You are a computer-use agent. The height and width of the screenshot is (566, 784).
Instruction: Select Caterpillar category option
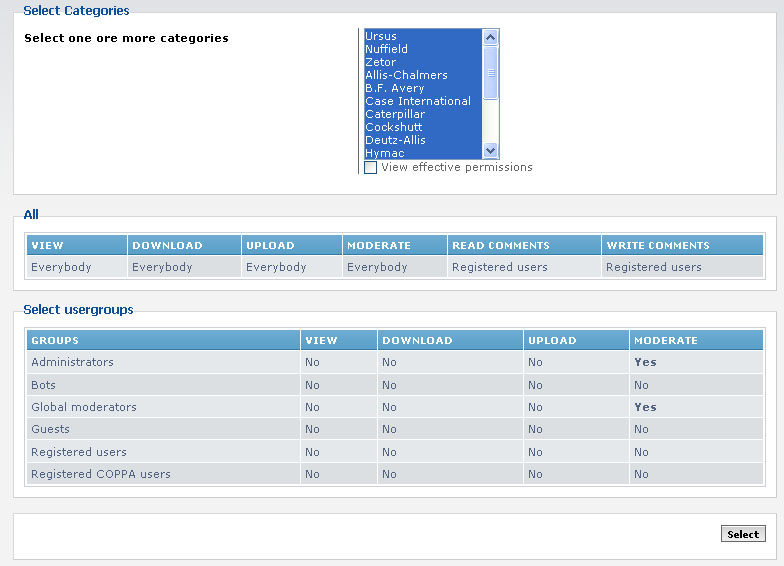[395, 114]
